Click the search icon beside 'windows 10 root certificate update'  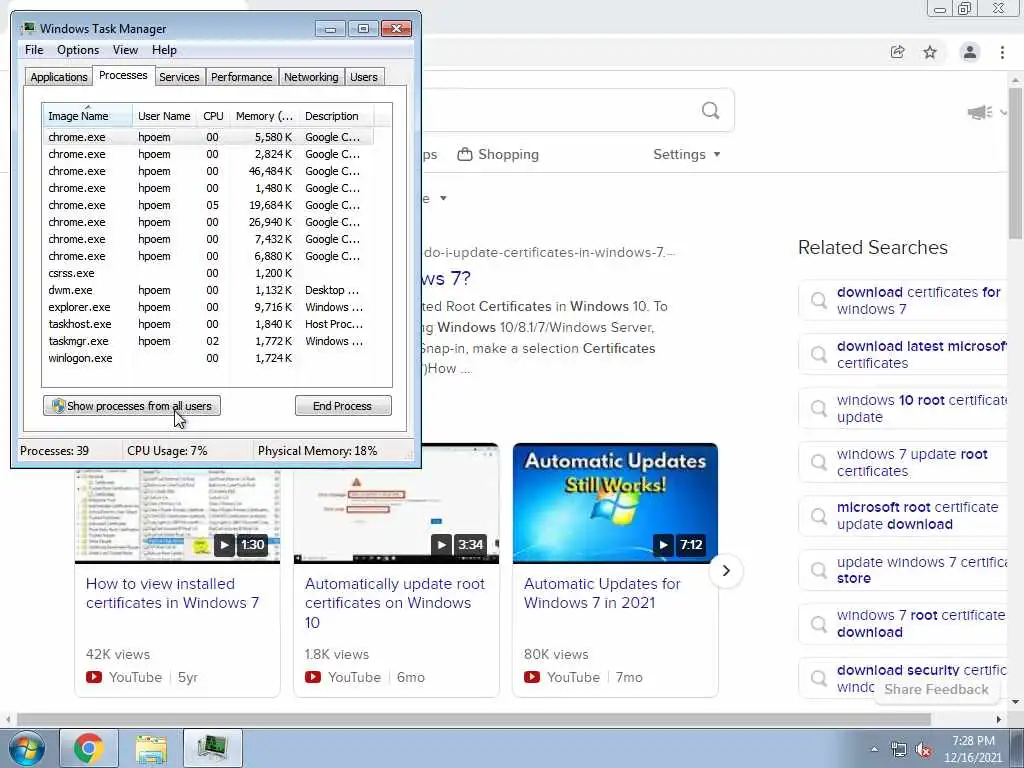818,408
